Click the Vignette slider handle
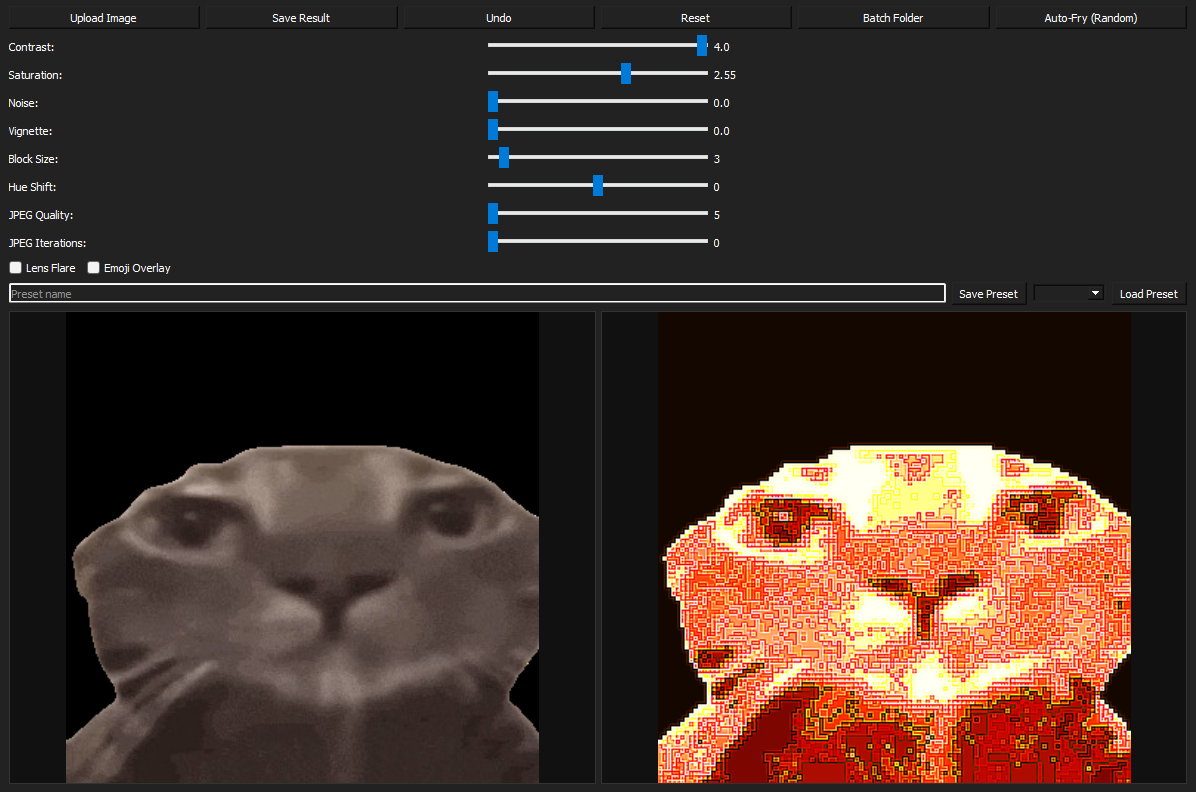The height and width of the screenshot is (792, 1196). pos(493,130)
